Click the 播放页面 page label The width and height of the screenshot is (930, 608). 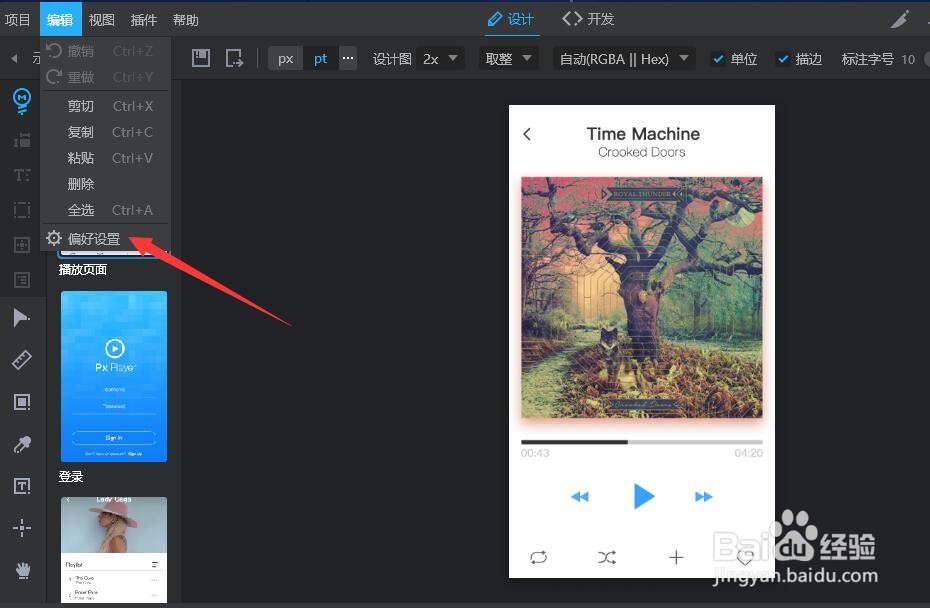83,270
